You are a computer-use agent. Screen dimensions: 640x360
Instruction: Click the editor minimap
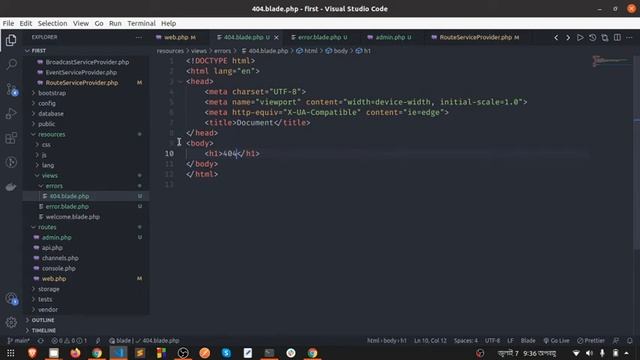point(611,61)
